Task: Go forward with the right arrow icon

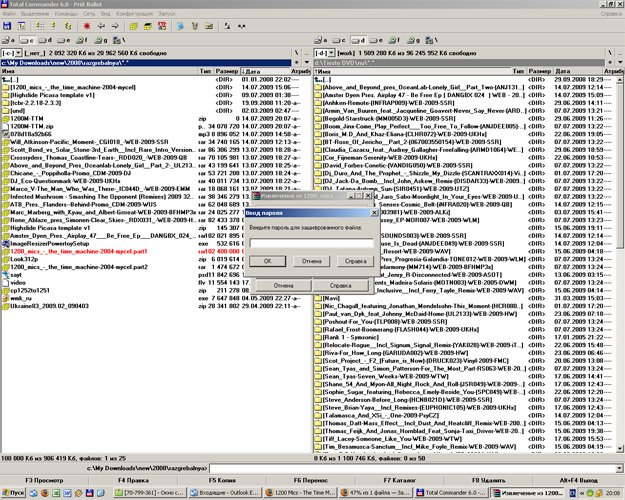Action: pyautogui.click(x=115, y=26)
